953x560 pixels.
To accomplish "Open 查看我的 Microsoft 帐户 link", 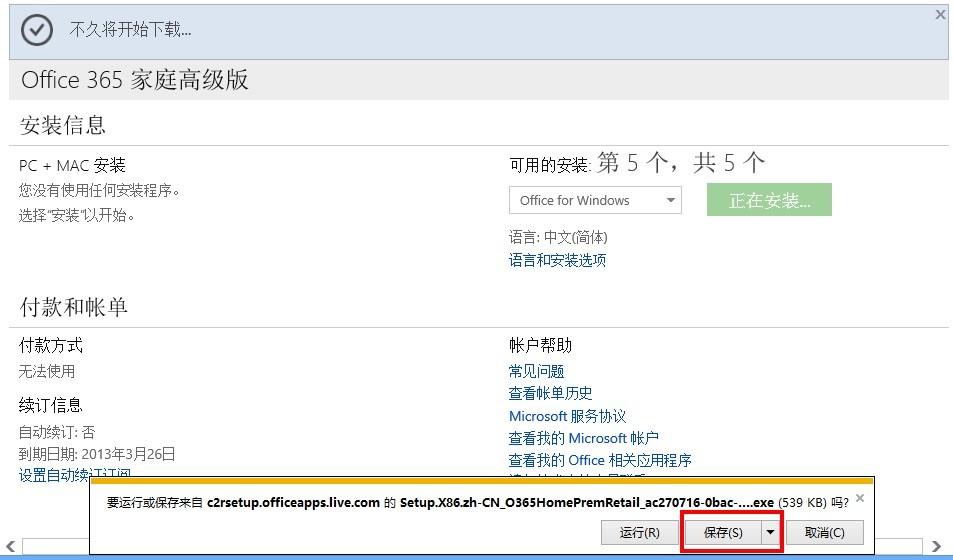I will point(583,438).
